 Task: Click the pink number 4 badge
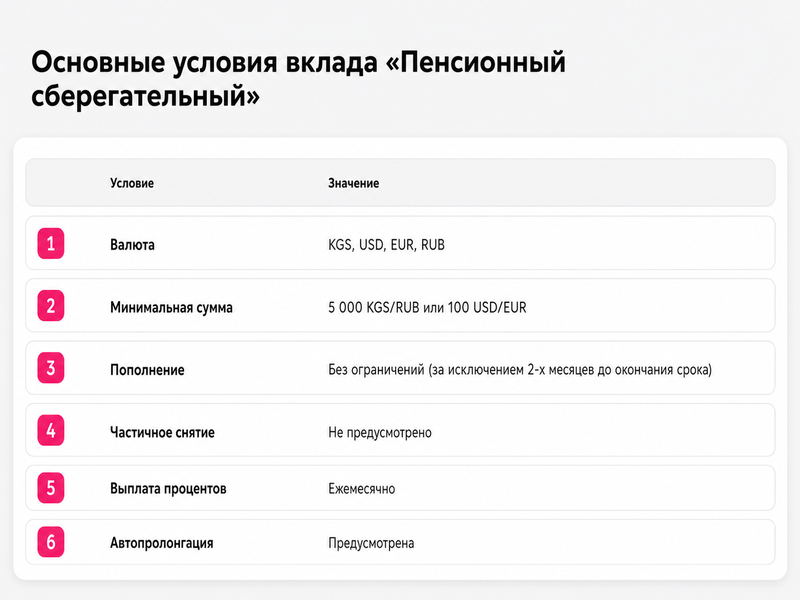tap(51, 430)
